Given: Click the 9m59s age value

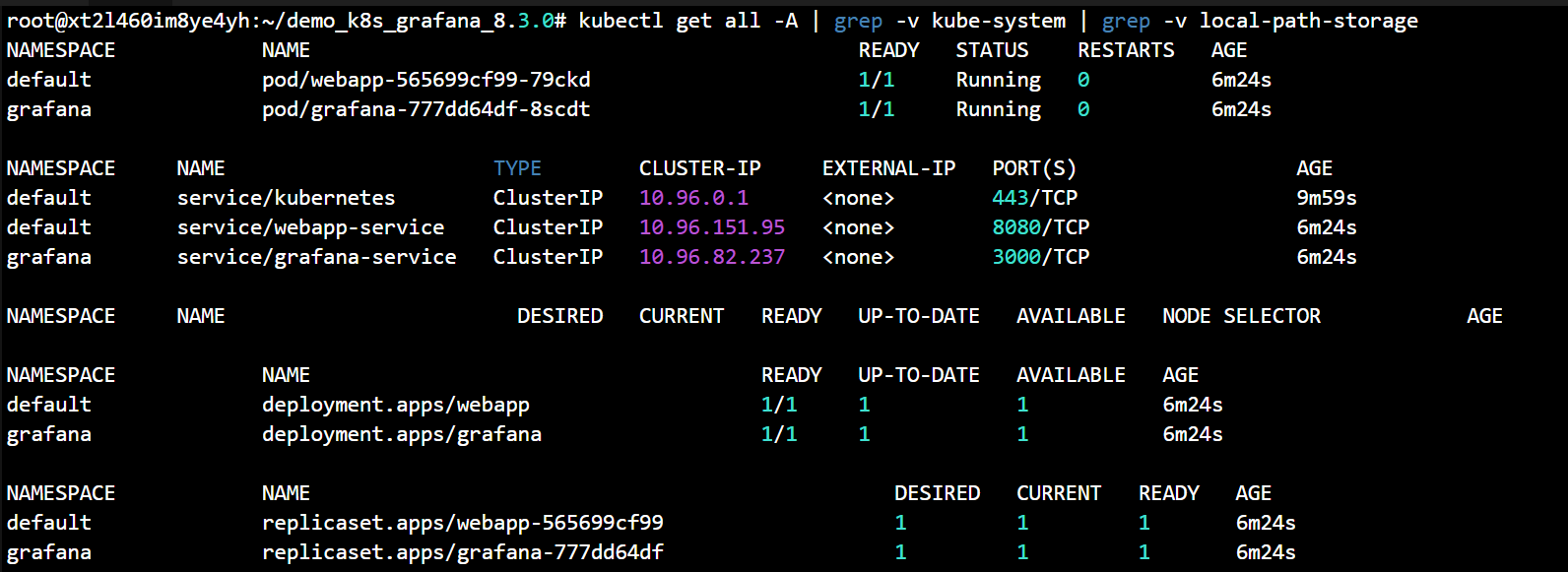Looking at the screenshot, I should 1326,198.
